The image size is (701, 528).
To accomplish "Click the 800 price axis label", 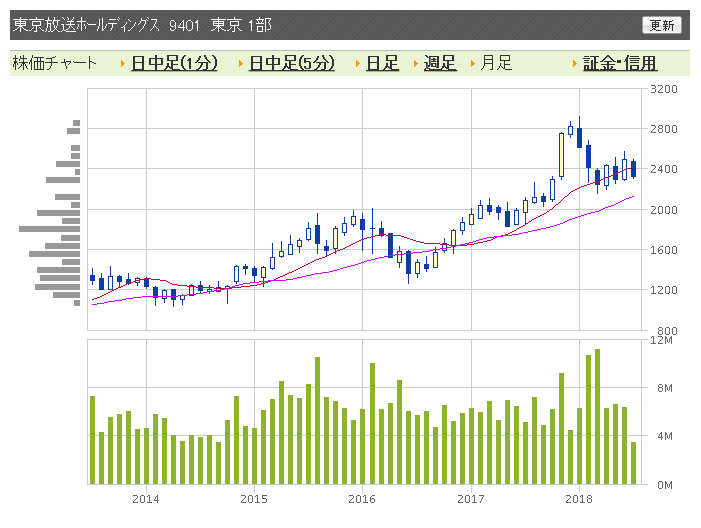I will pyautogui.click(x=667, y=330).
